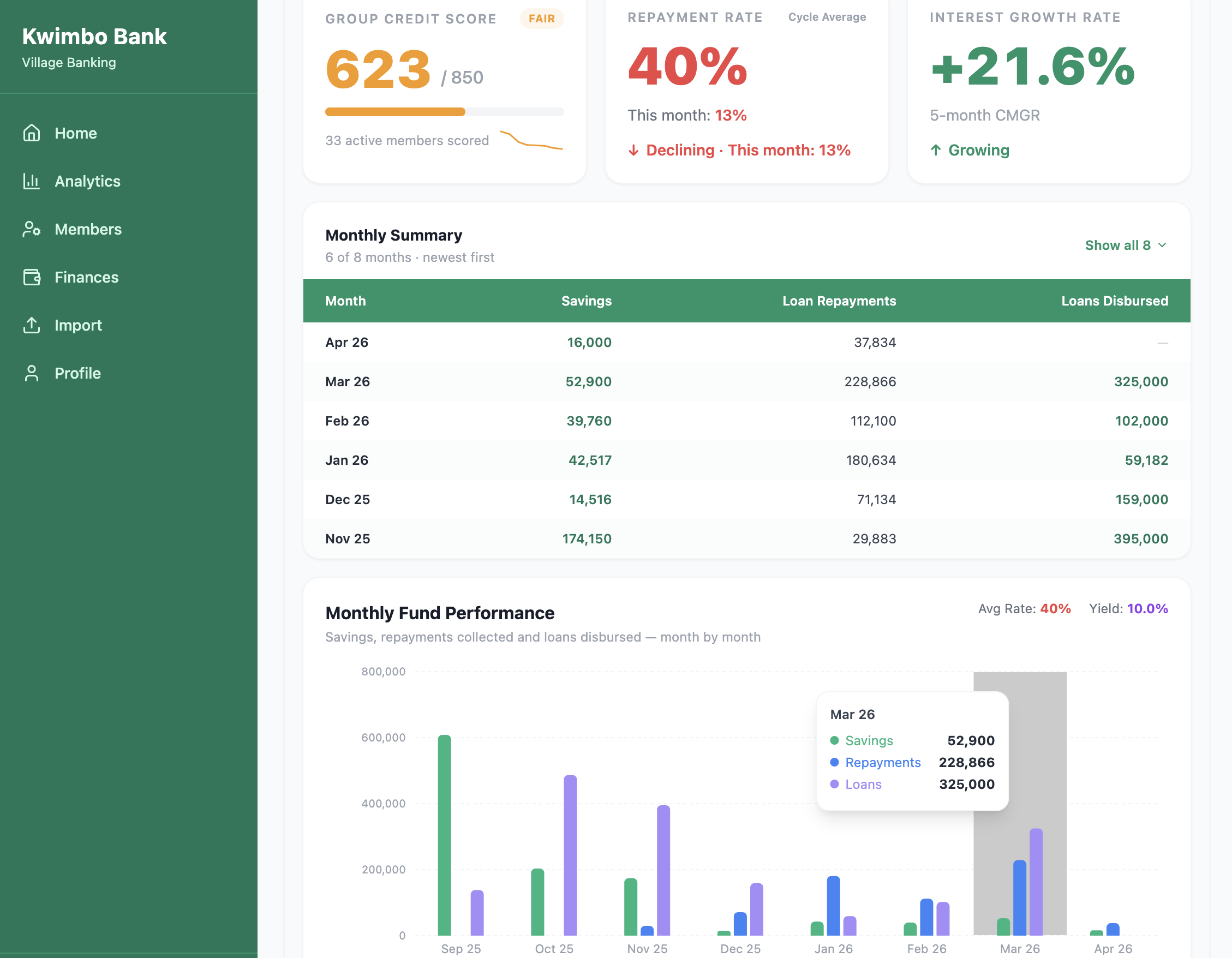Select the Apr 26 table row
Viewport: 1232px width, 958px height.
pyautogui.click(x=747, y=343)
